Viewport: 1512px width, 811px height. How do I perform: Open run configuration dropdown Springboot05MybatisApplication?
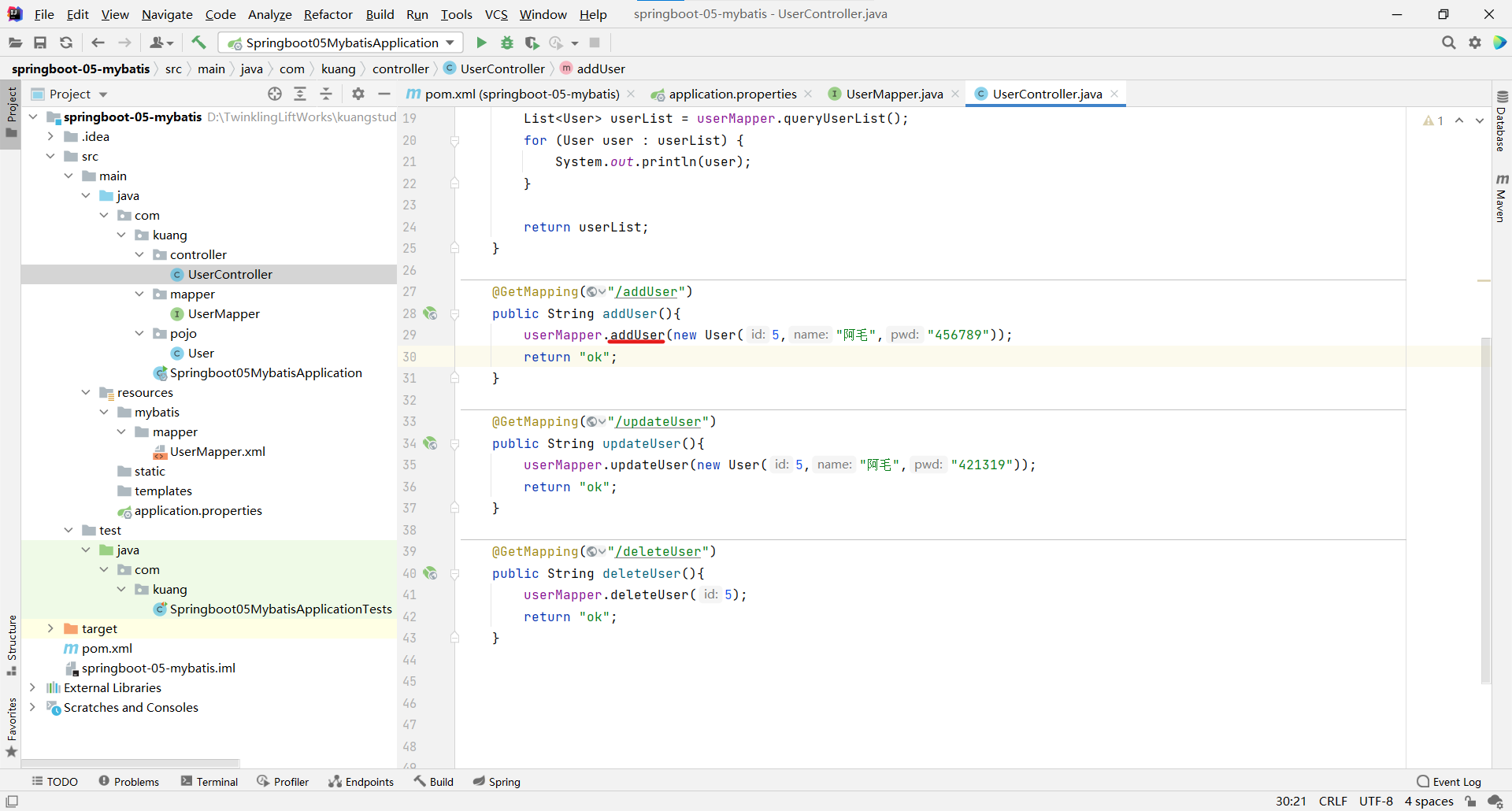click(341, 43)
